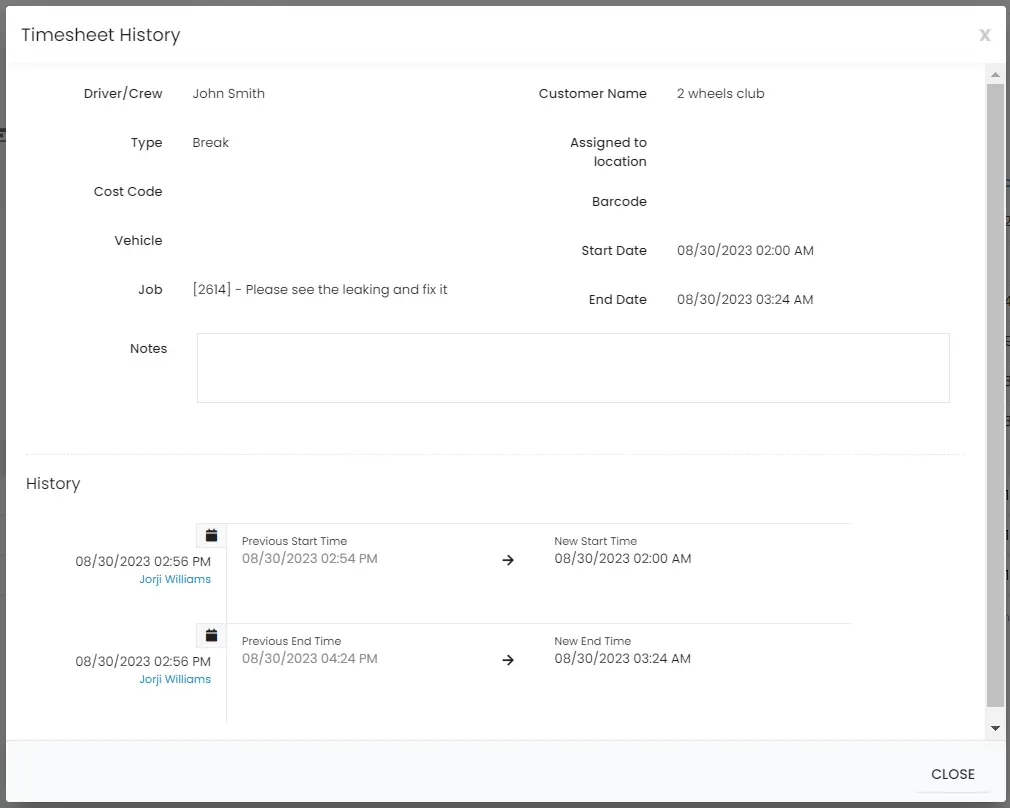Screen dimensions: 1010x808
Task: Click the scrollbar down arrow
Action: pyautogui.click(x=995, y=728)
